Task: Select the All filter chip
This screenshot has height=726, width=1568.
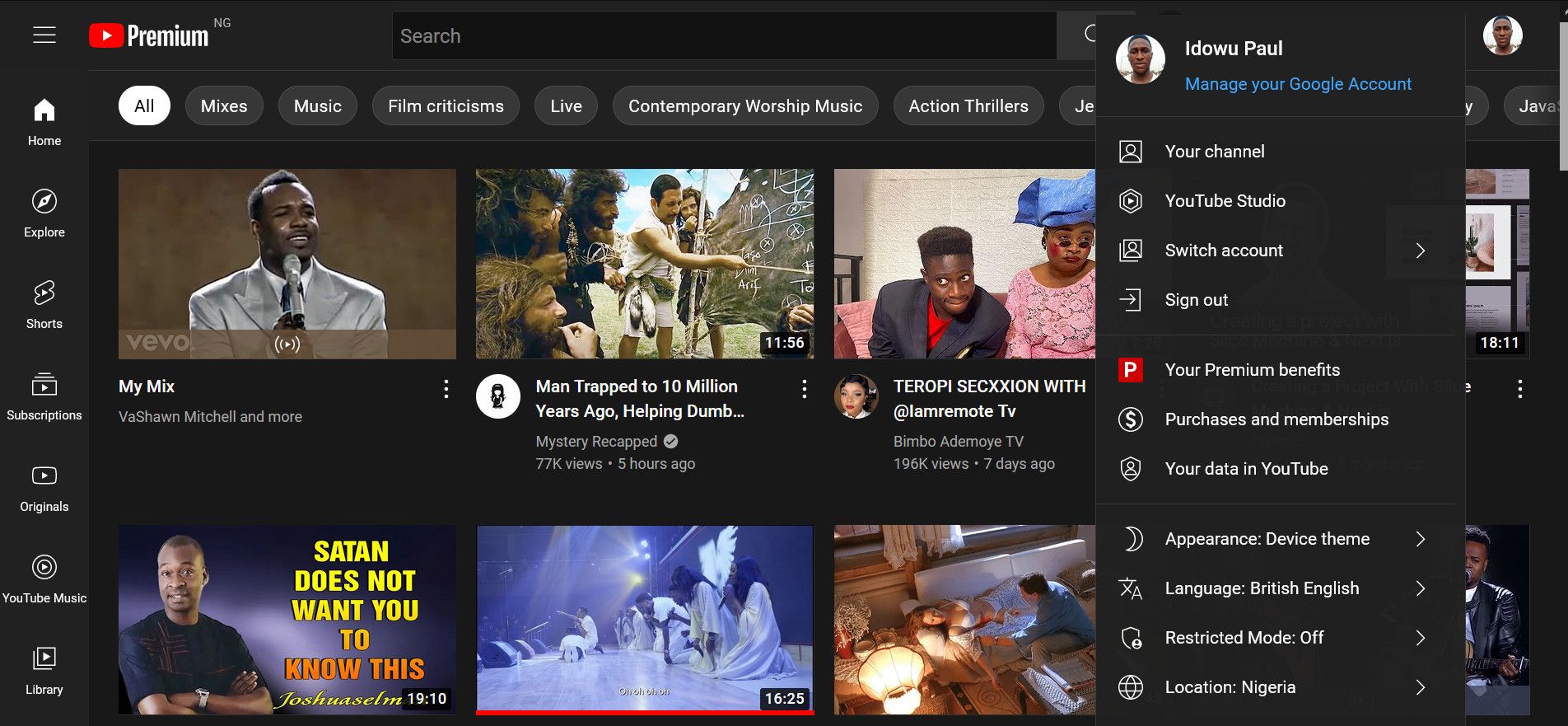Action: tap(144, 105)
